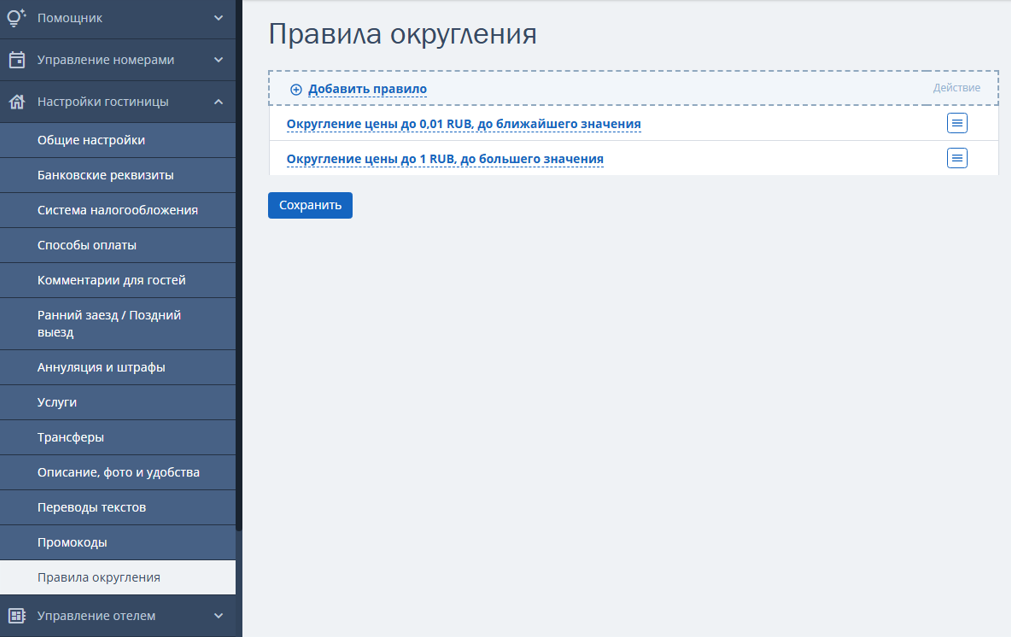Click the Настройки гостиницы house icon

(17, 102)
